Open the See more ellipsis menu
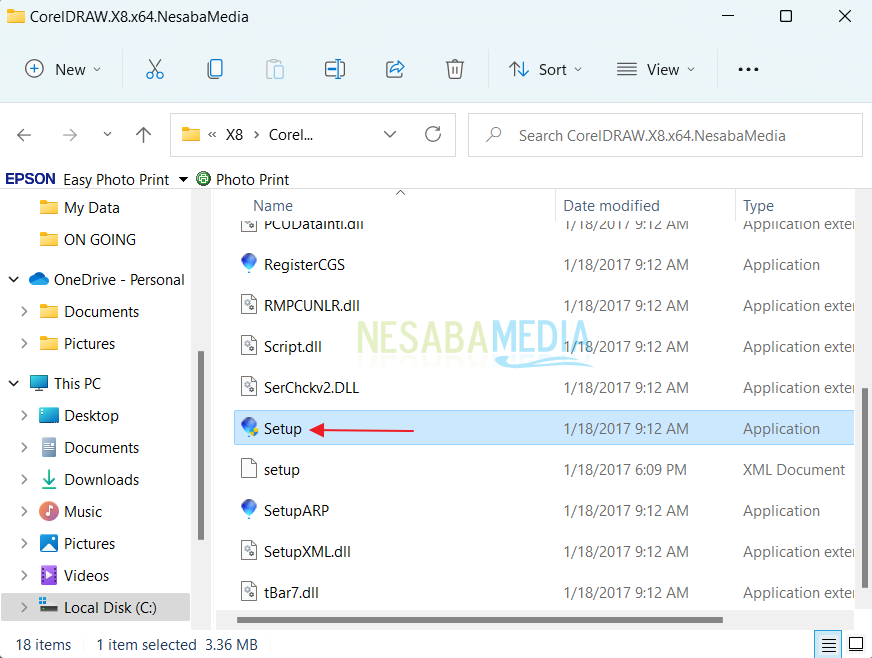Image resolution: width=872 pixels, height=658 pixels. point(748,70)
